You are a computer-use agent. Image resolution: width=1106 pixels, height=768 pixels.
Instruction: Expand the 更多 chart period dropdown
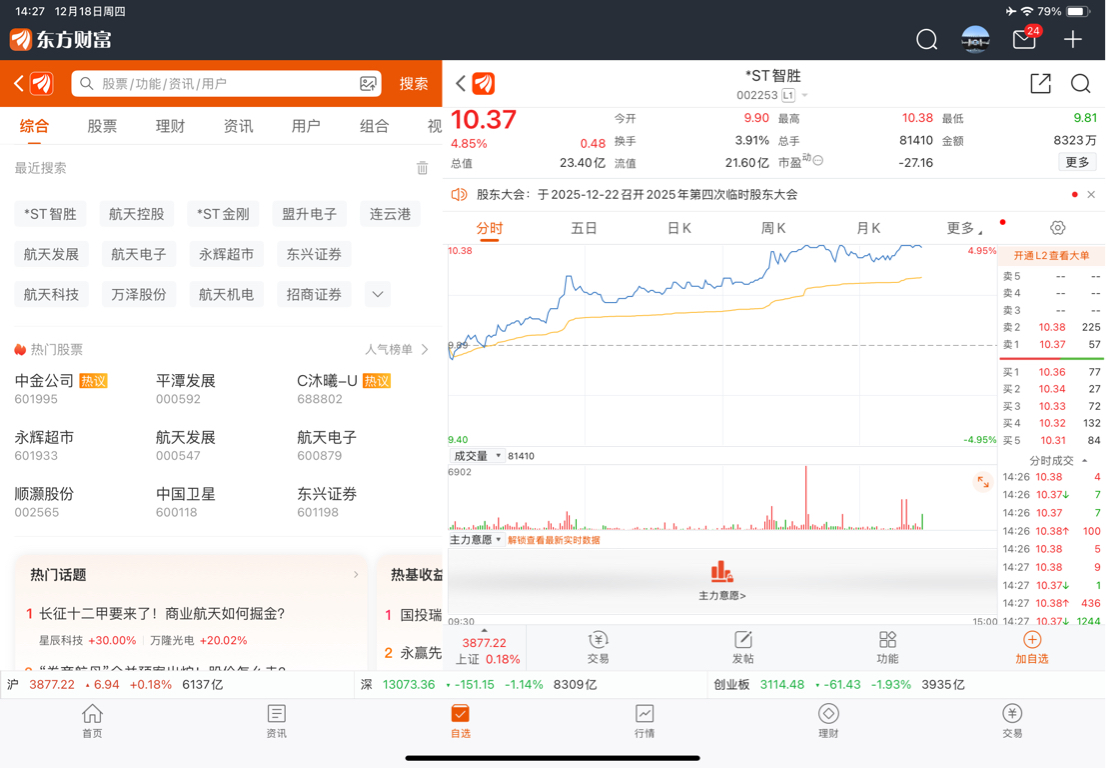[x=964, y=228]
